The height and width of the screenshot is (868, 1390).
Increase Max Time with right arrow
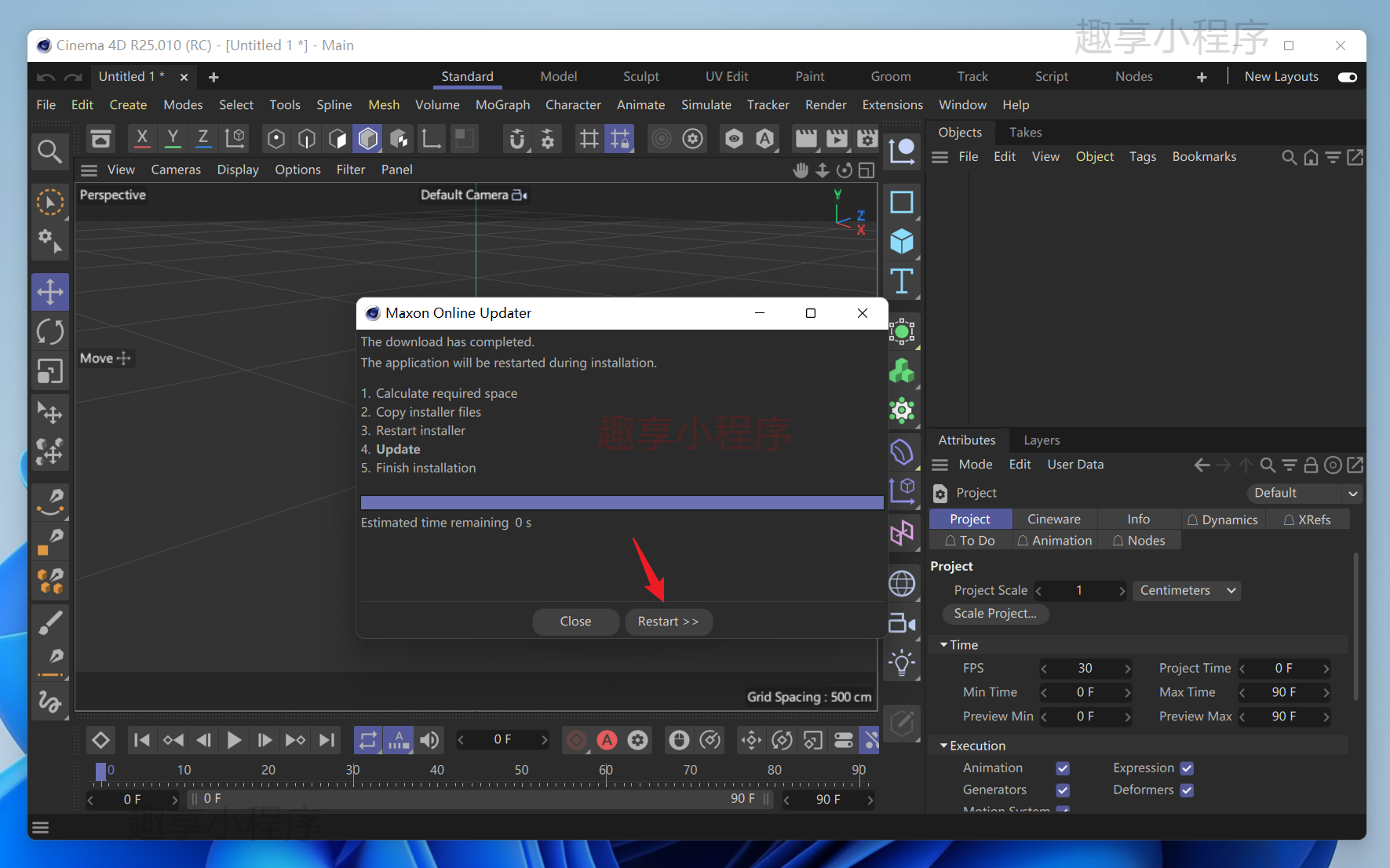coord(1326,692)
